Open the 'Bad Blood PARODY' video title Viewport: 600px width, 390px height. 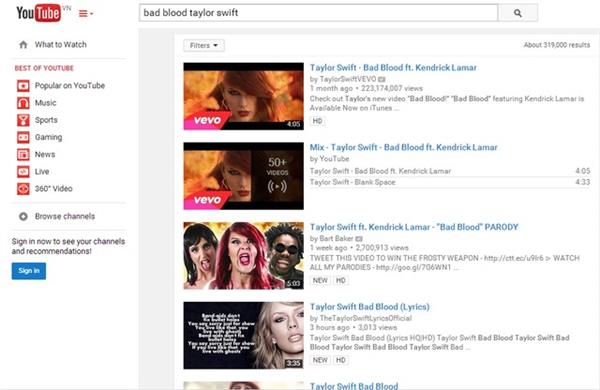pos(414,227)
